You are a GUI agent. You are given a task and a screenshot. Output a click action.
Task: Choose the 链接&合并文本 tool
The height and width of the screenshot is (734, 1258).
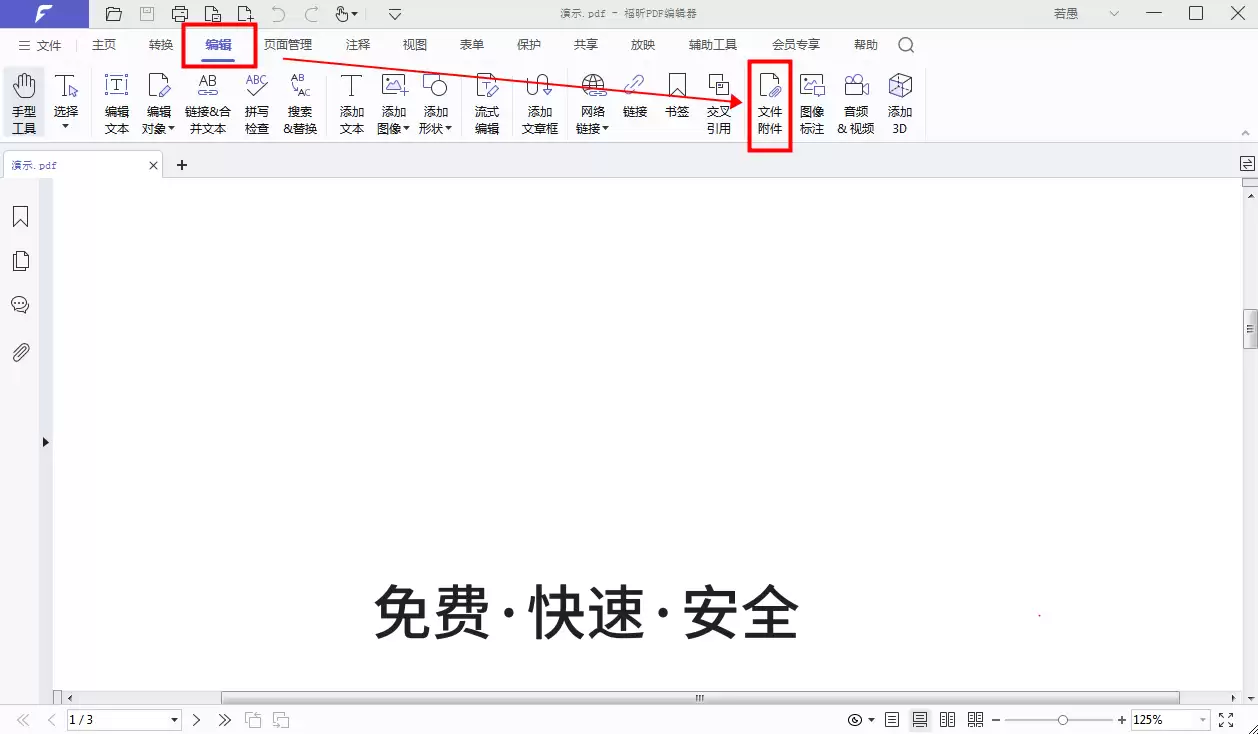(208, 103)
